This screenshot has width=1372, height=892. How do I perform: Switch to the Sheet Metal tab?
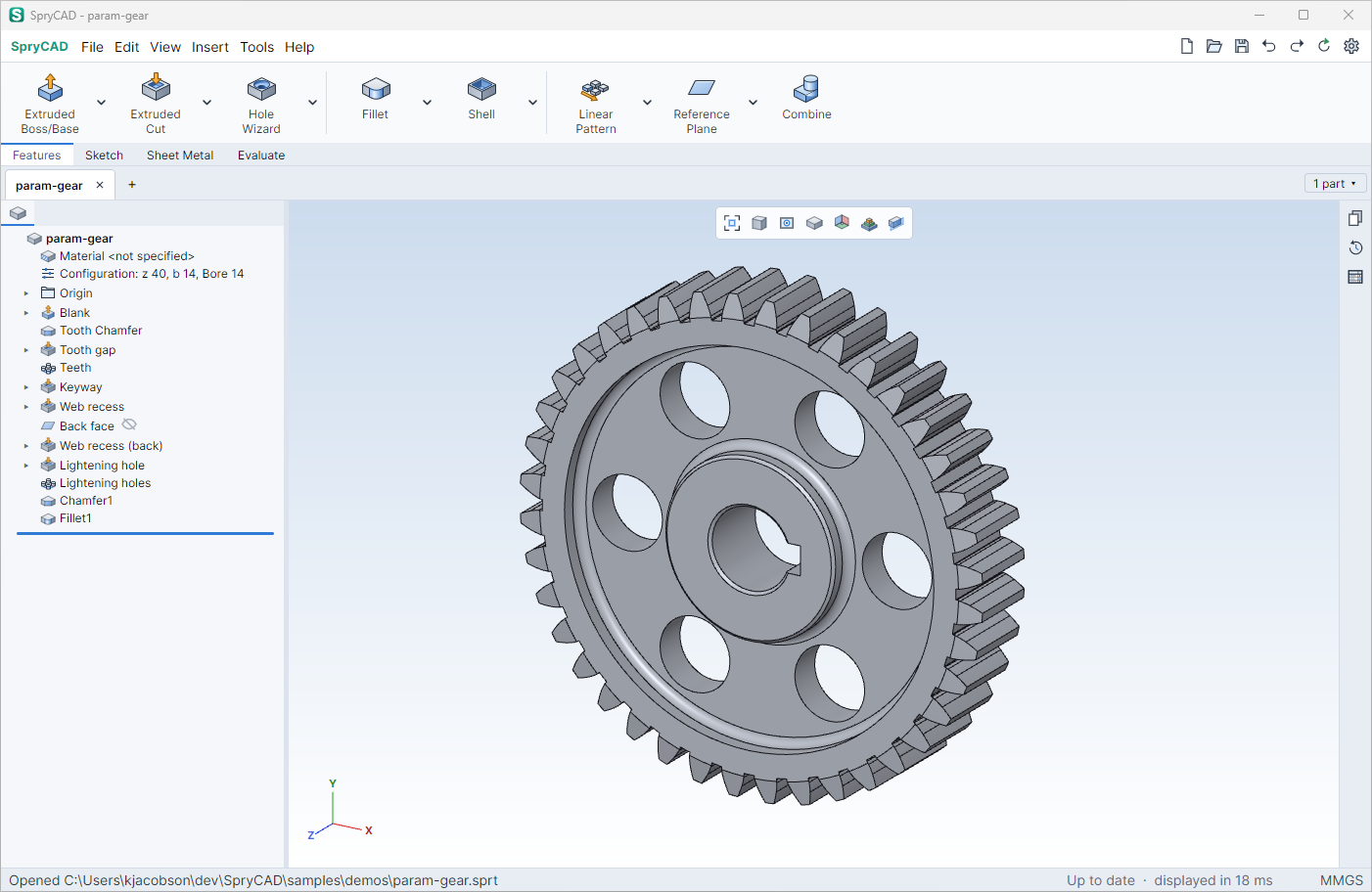pos(180,156)
